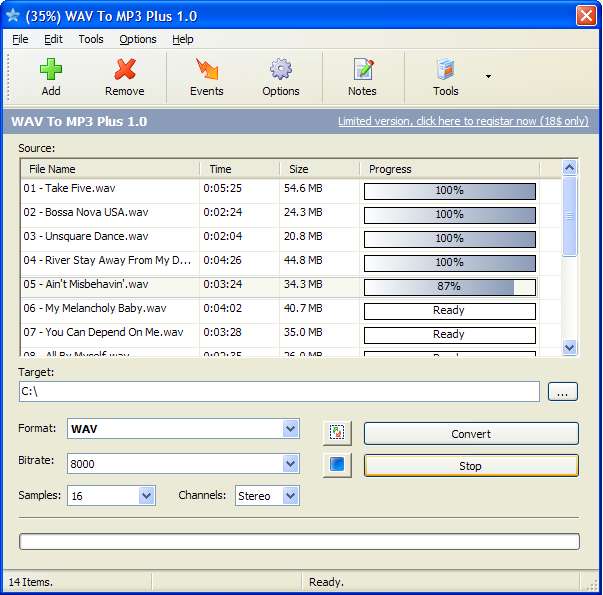Sort by the Progress column header

[x=450, y=169]
